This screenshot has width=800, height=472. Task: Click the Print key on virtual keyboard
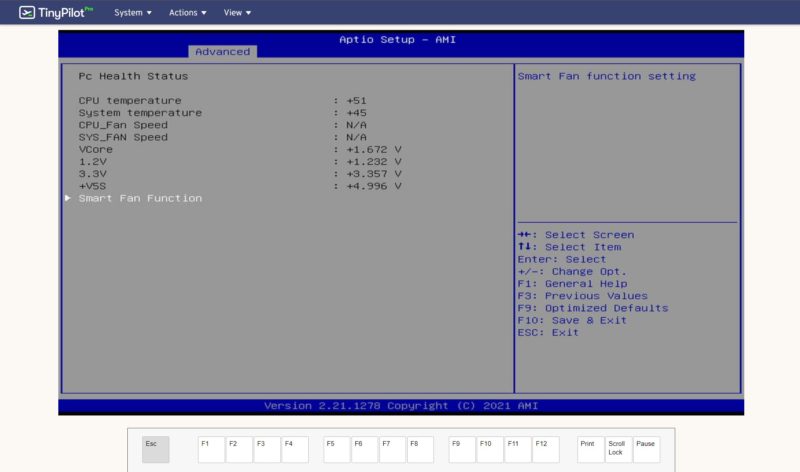[590, 449]
